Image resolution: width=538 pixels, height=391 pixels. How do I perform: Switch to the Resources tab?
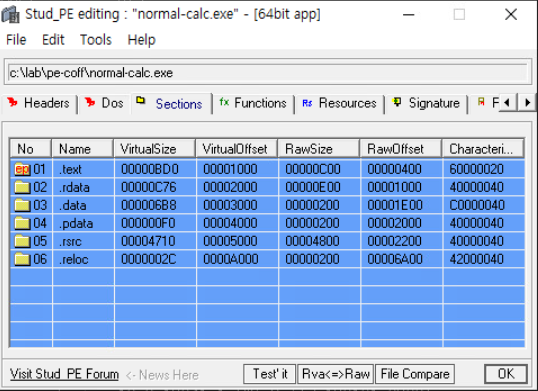339,103
